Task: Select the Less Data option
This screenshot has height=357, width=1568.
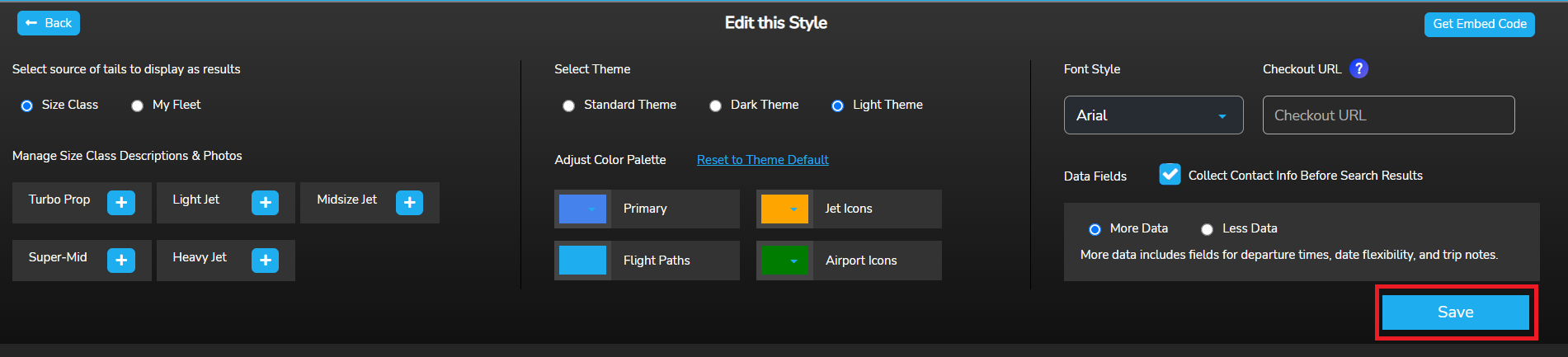Action: coord(1207,229)
